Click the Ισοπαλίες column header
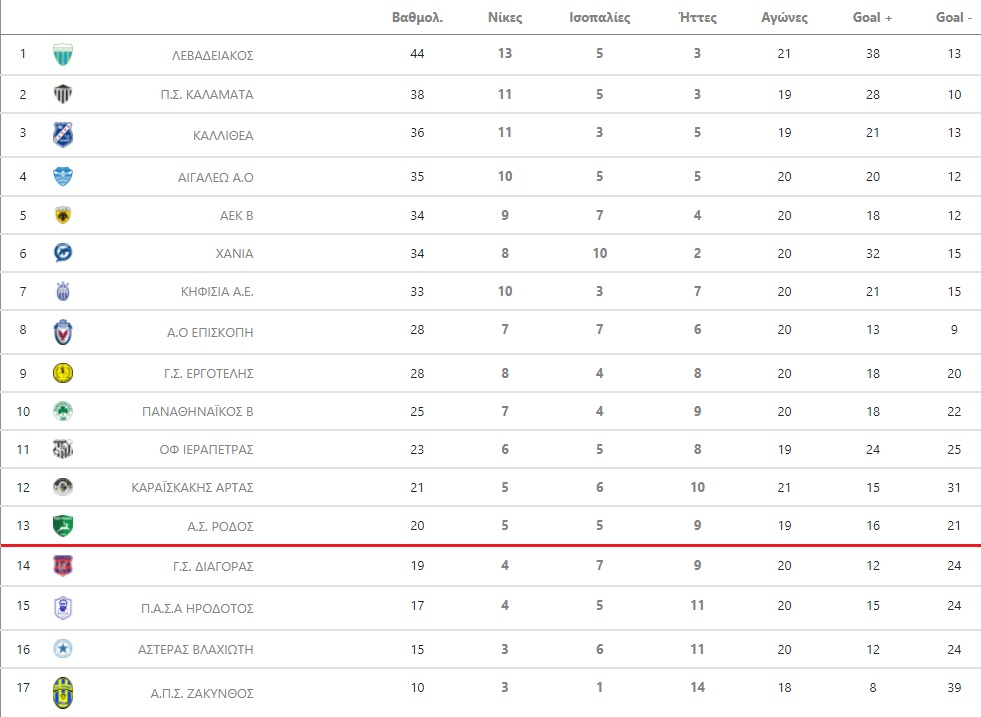 (x=599, y=18)
